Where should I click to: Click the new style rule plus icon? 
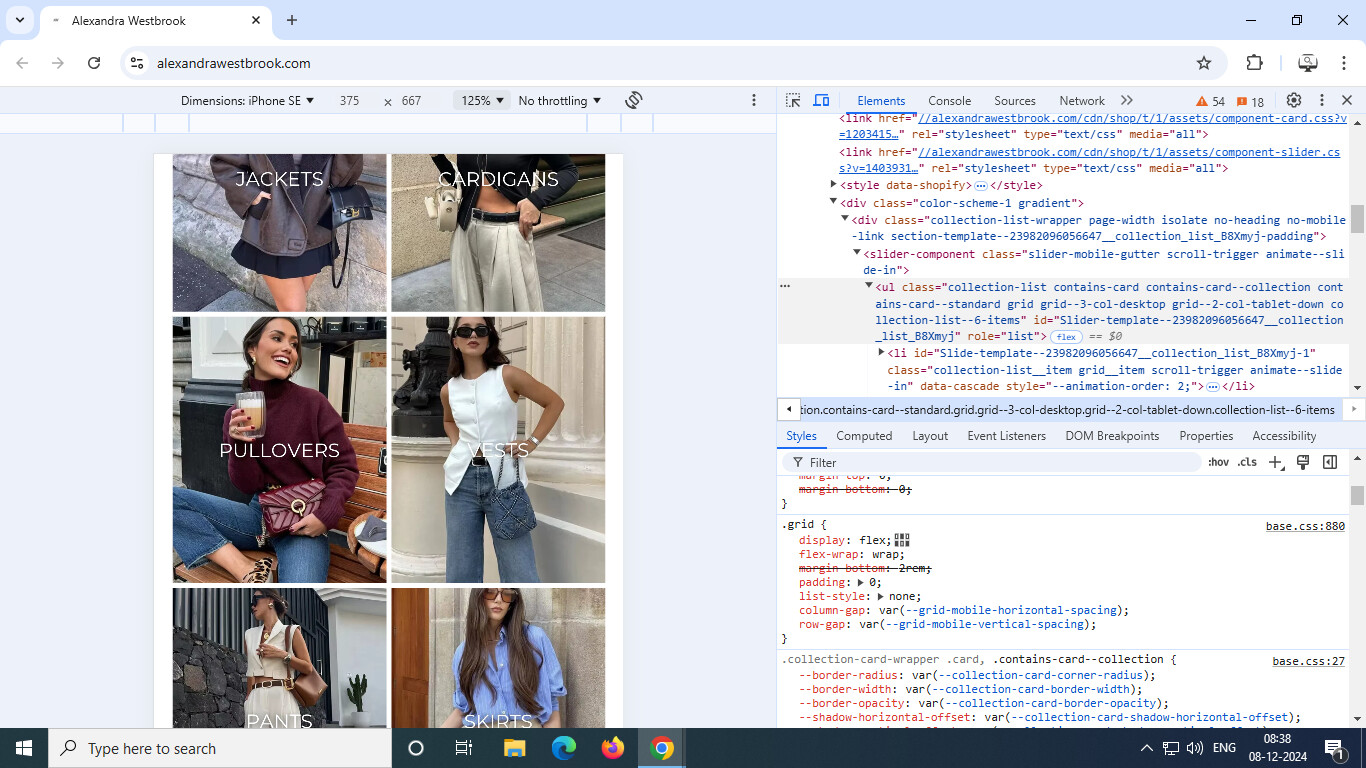click(x=1275, y=462)
